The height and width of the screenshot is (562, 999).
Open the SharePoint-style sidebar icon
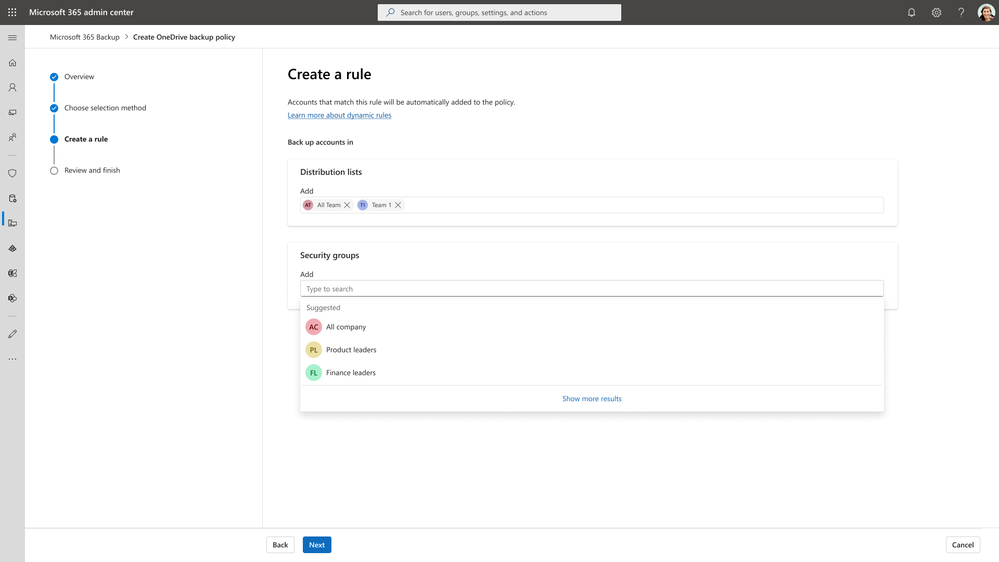pyautogui.click(x=12, y=298)
